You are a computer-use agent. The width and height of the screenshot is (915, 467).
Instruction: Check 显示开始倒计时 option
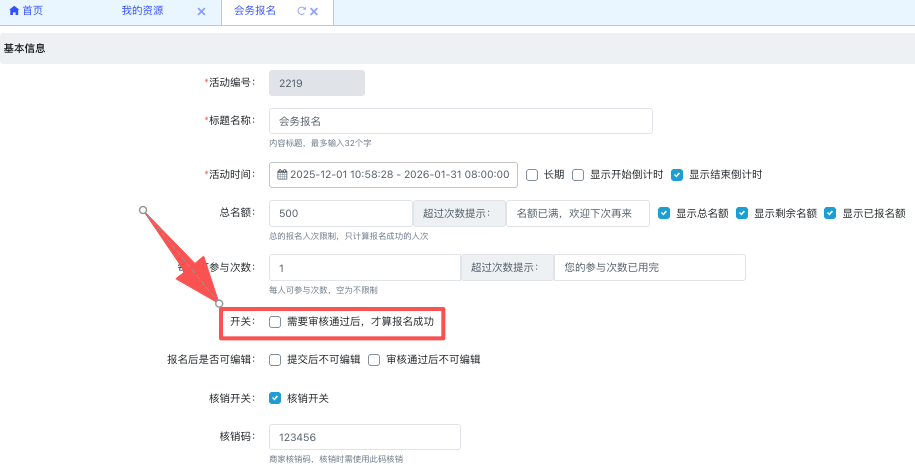[578, 174]
